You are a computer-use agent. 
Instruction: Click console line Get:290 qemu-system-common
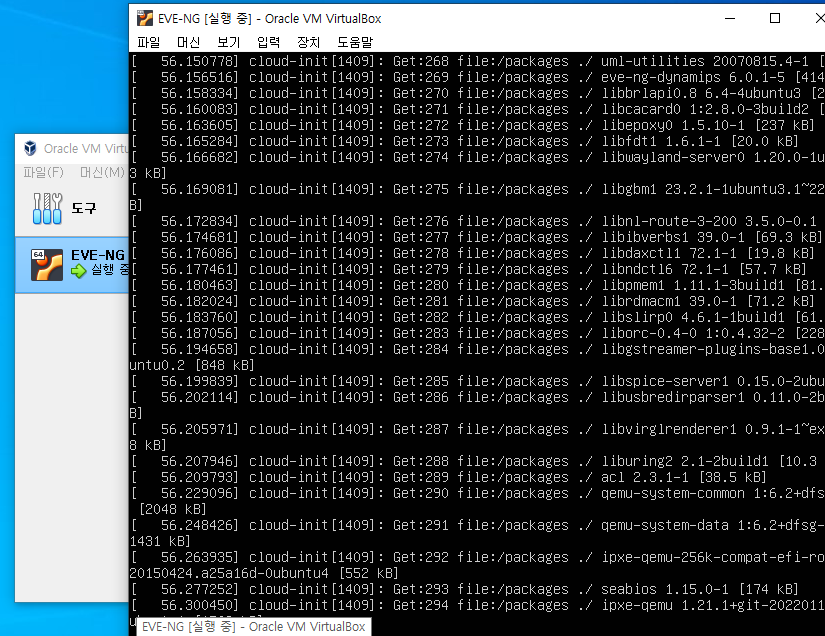(x=477, y=493)
